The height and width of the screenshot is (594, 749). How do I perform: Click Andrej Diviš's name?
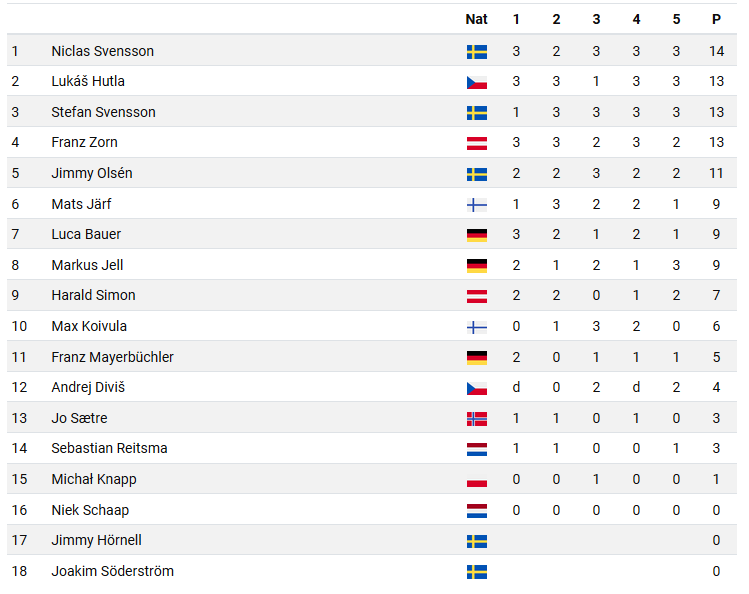[x=88, y=387]
